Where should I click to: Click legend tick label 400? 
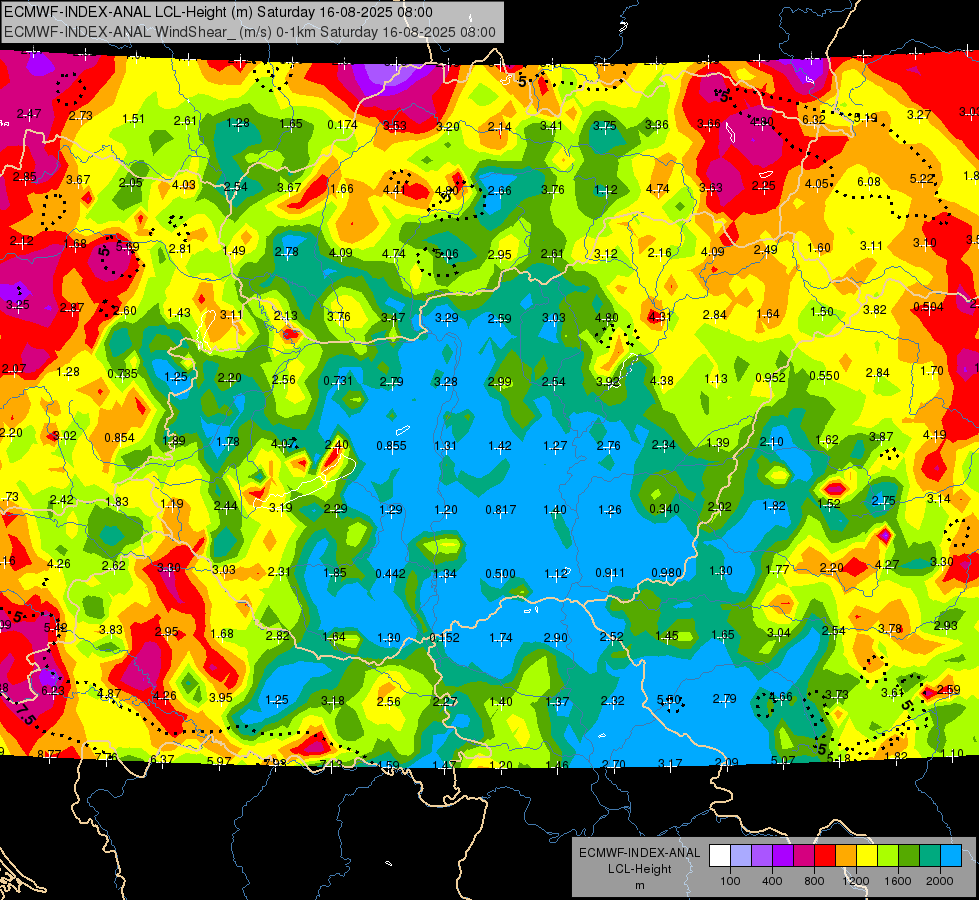coord(772,881)
